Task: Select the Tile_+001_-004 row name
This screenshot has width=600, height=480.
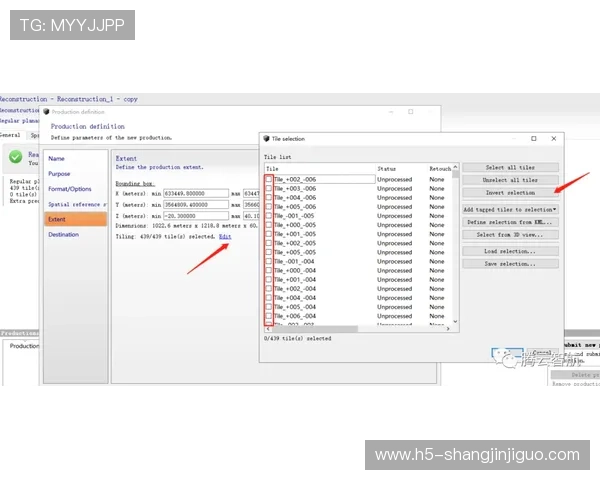Action: [x=295, y=280]
